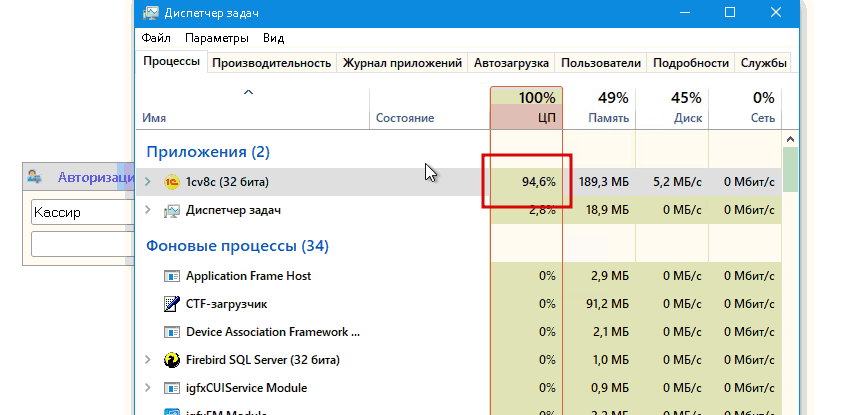The height and width of the screenshot is (415, 846).
Task: Select Device Association Framework row name
Action: click(x=273, y=332)
